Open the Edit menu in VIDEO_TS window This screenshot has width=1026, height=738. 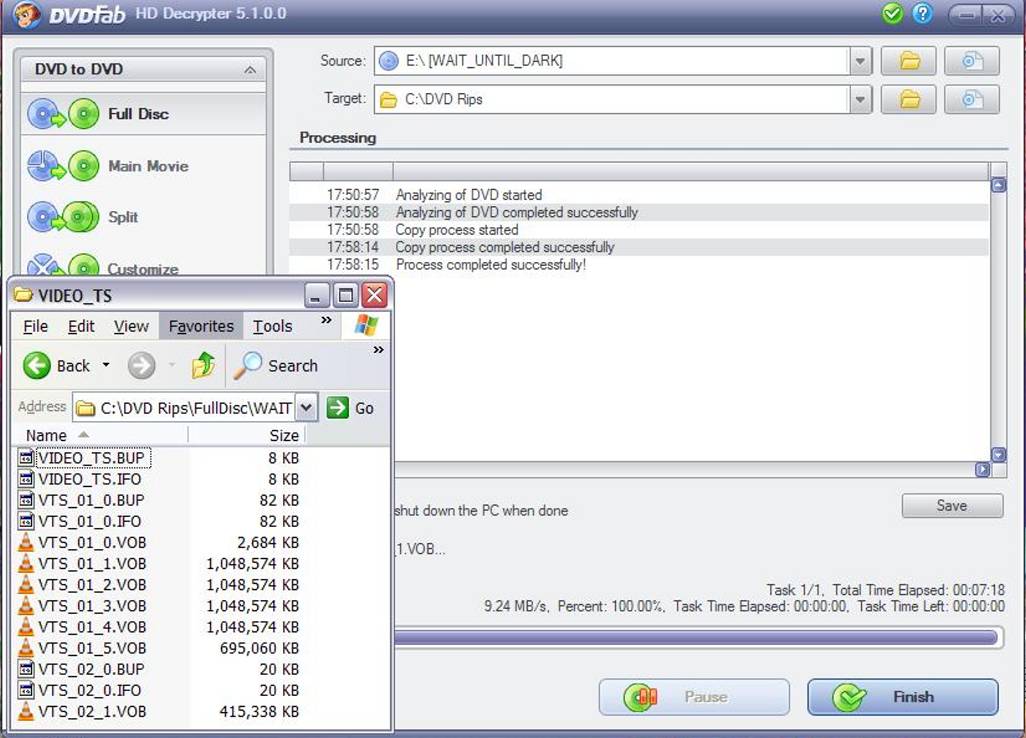(x=81, y=326)
